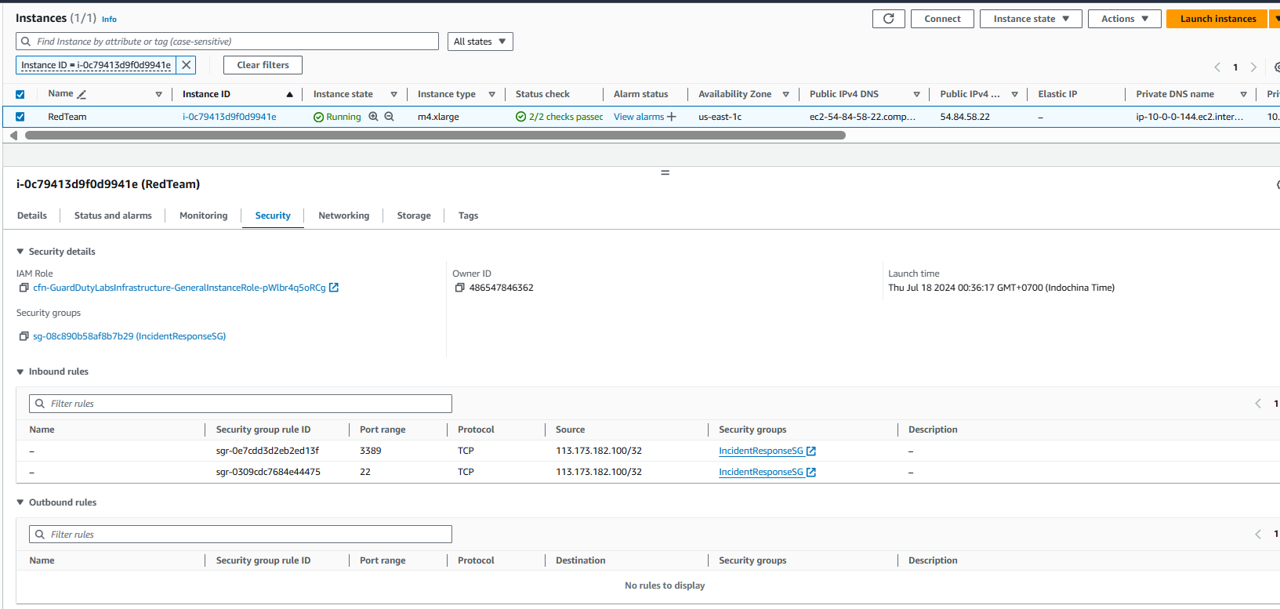Image resolution: width=1280 pixels, height=609 pixels.
Task: Copy the Owner ID value
Action: point(460,288)
